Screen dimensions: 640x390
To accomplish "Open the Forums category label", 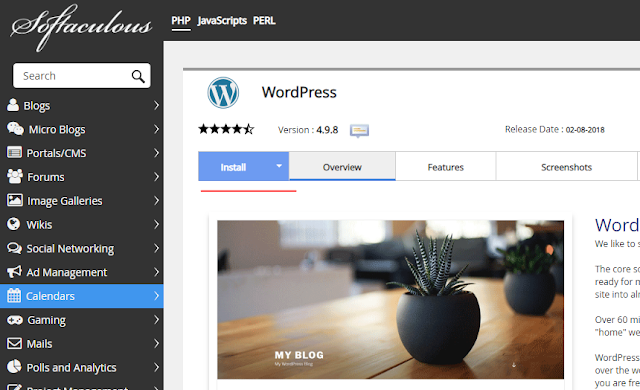I will click(46, 177).
